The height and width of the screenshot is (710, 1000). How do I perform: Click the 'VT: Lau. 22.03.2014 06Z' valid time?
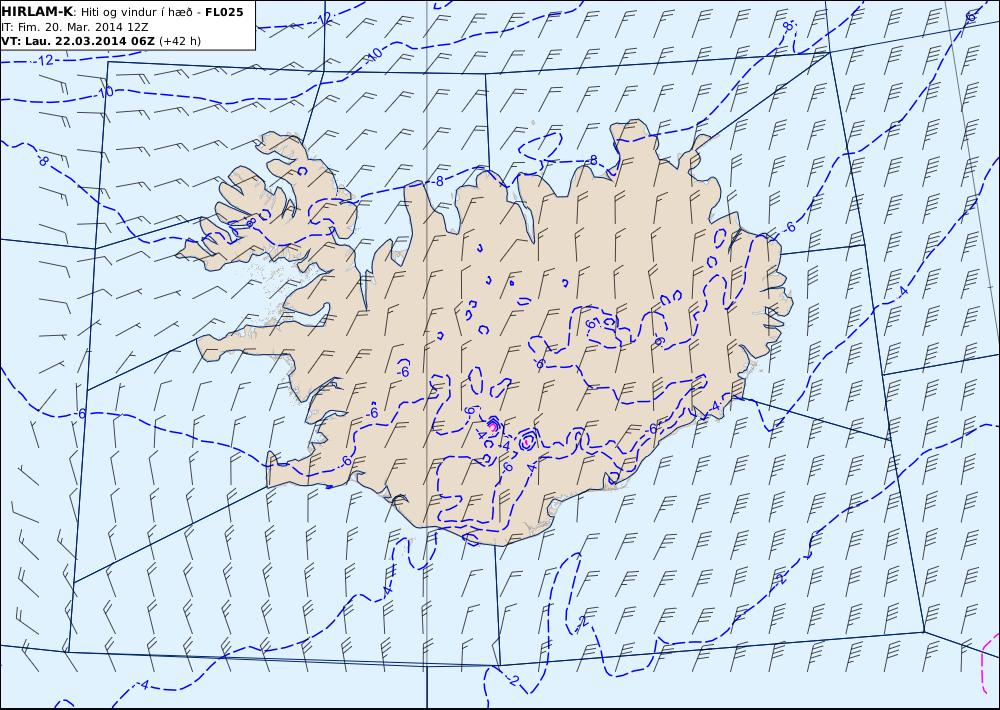78,41
